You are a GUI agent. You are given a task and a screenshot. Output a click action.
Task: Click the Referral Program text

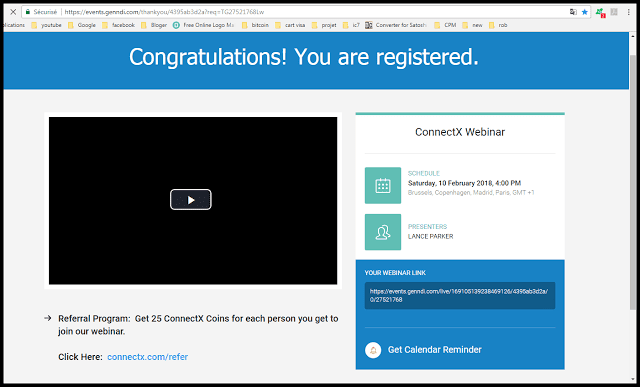pyautogui.click(x=198, y=325)
